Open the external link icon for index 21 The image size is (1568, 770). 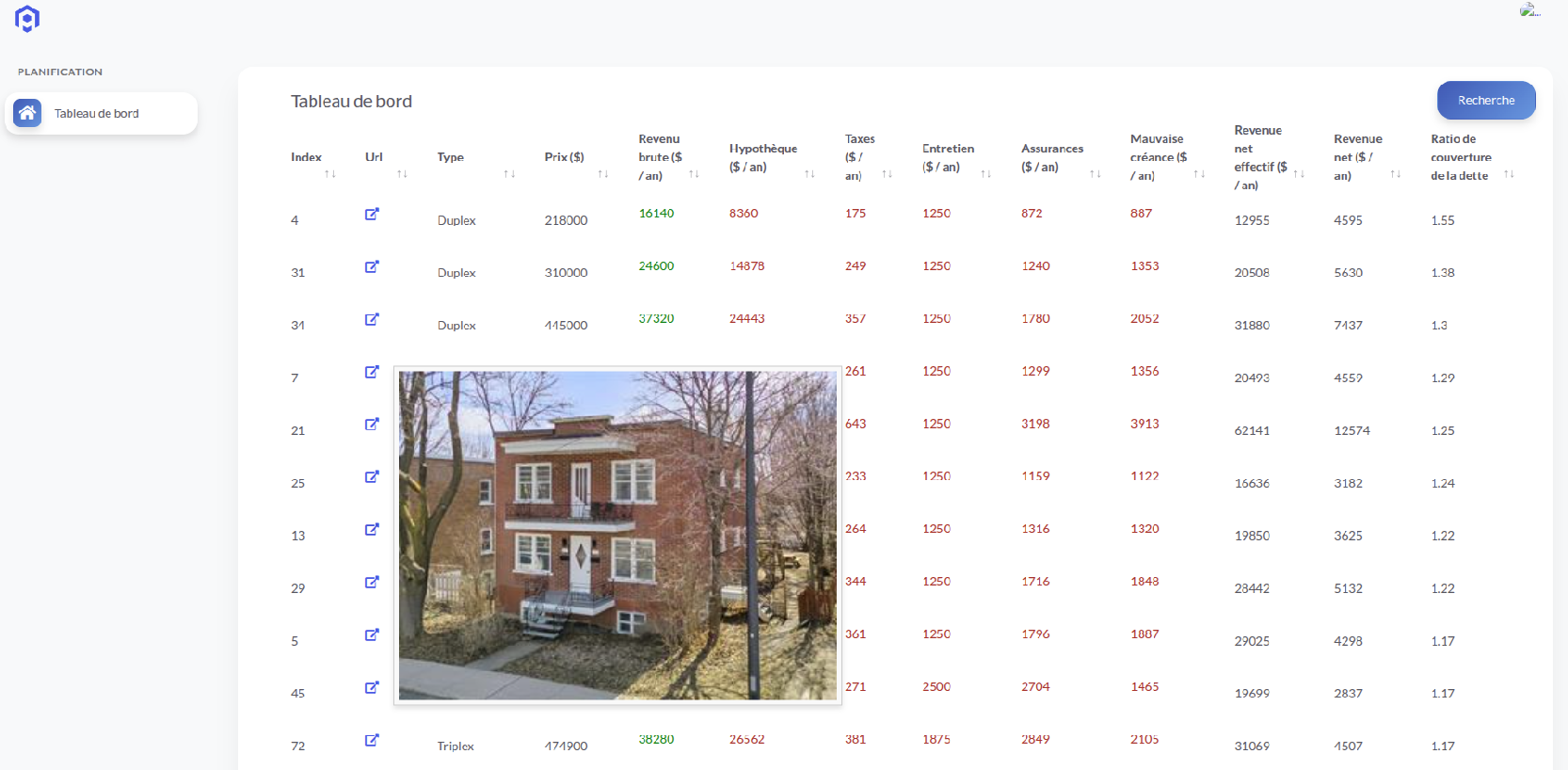[x=372, y=425]
